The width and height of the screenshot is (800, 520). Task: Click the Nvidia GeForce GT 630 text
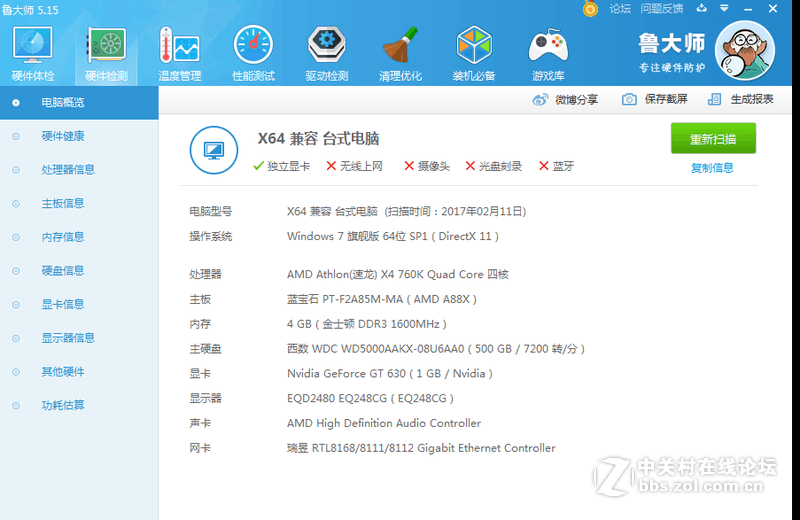[x=390, y=374]
